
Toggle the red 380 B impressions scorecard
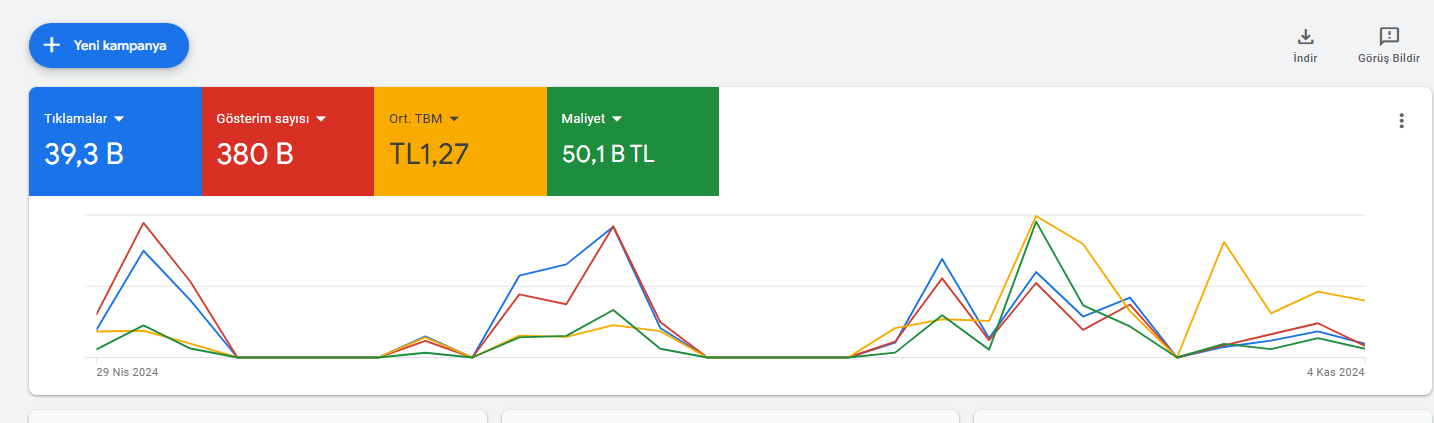tap(288, 141)
